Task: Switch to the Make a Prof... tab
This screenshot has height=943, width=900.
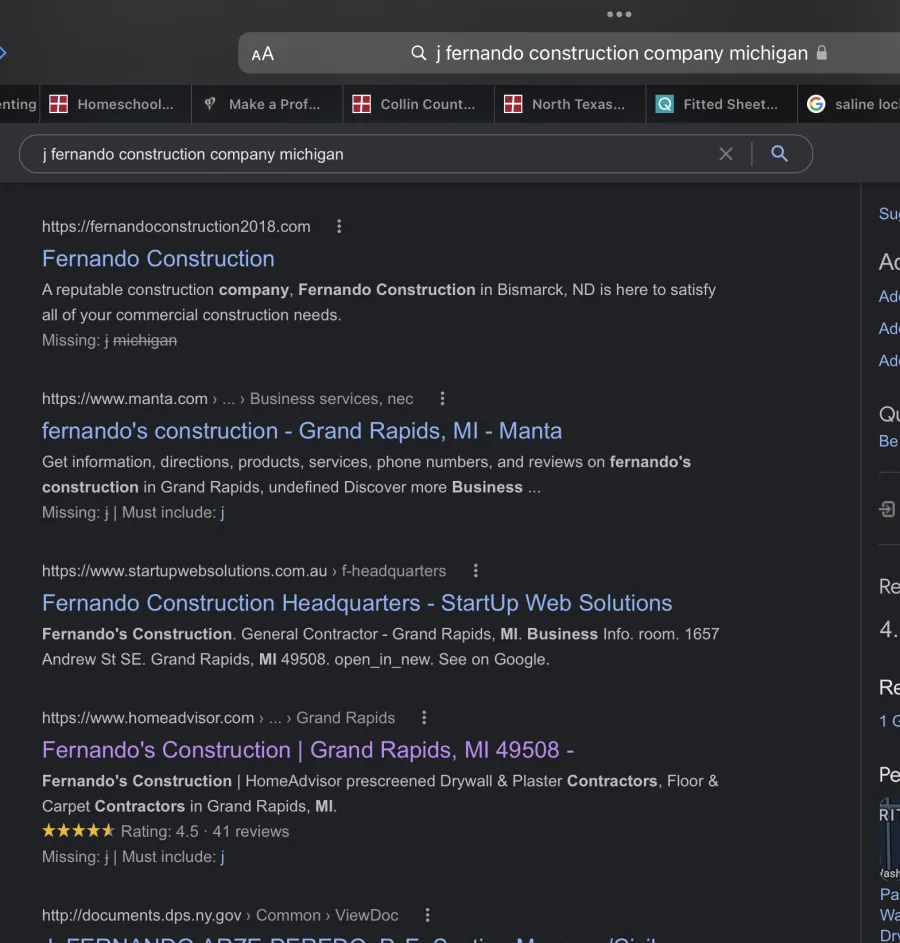Action: [267, 104]
